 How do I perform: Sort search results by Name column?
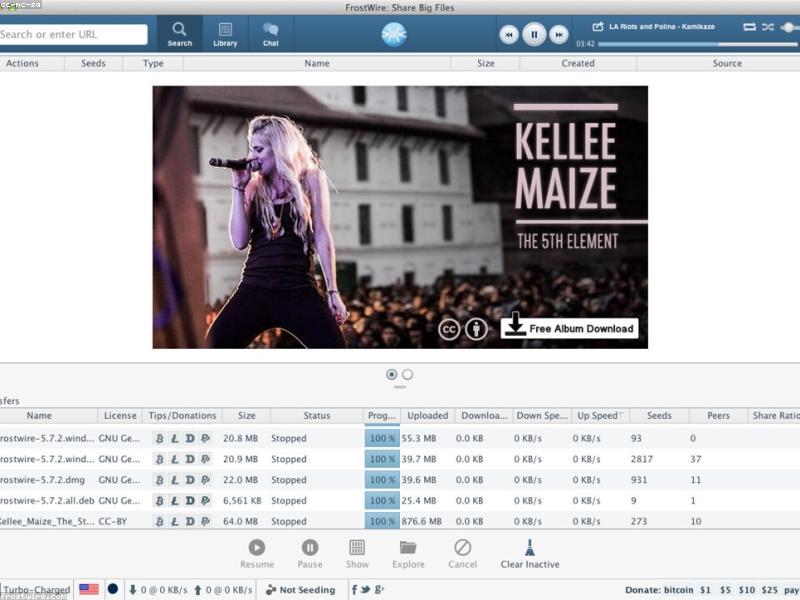point(317,63)
